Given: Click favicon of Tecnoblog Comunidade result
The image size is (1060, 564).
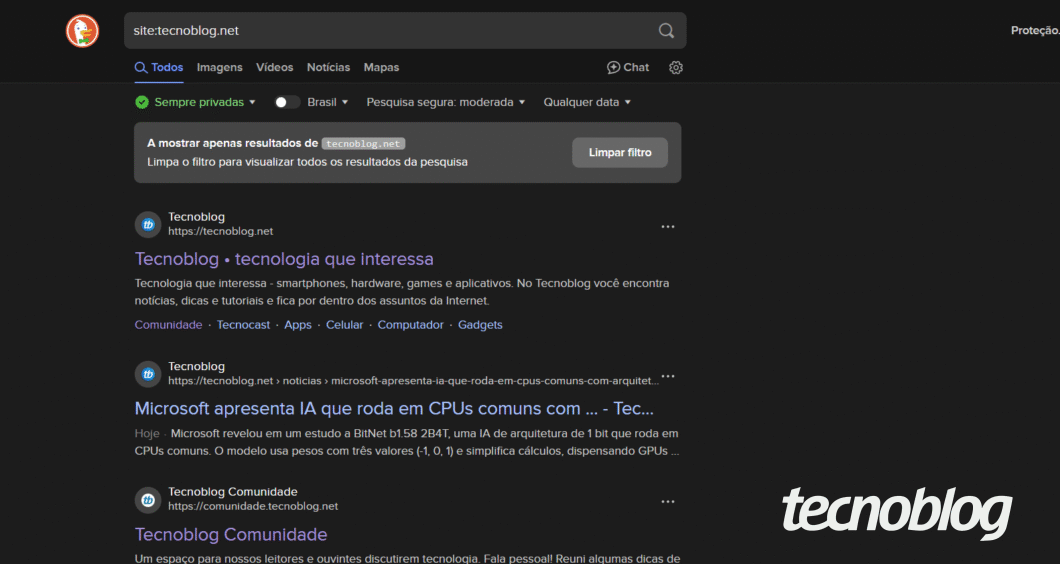Looking at the screenshot, I should point(148,500).
